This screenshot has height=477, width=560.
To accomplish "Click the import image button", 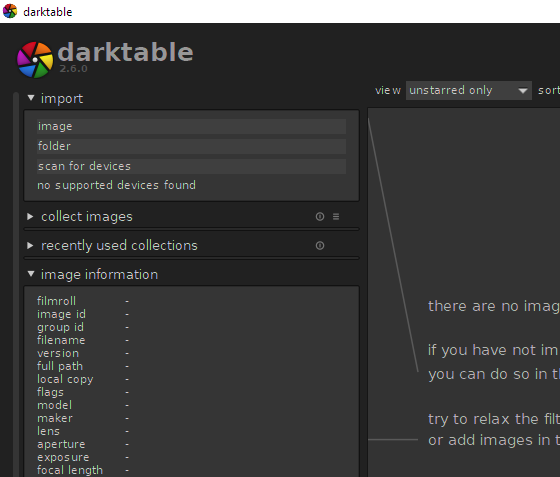I will (191, 126).
